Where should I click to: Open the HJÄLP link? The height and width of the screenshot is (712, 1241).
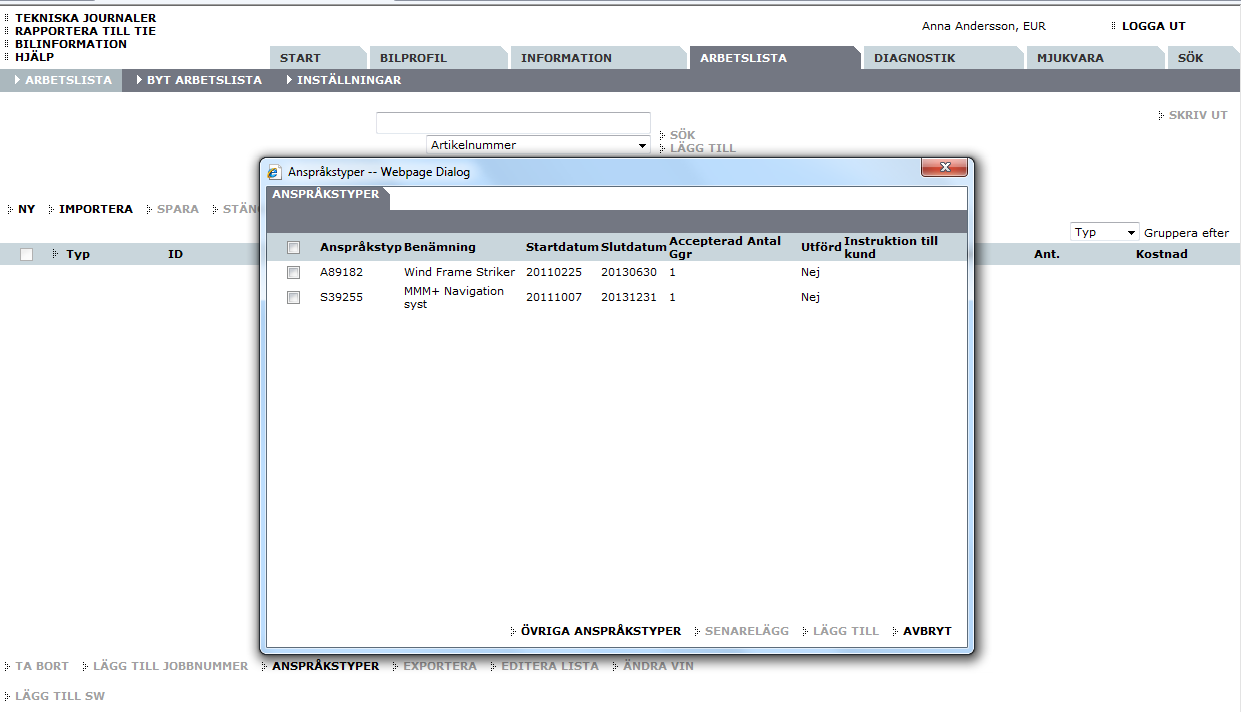click(x=35, y=57)
